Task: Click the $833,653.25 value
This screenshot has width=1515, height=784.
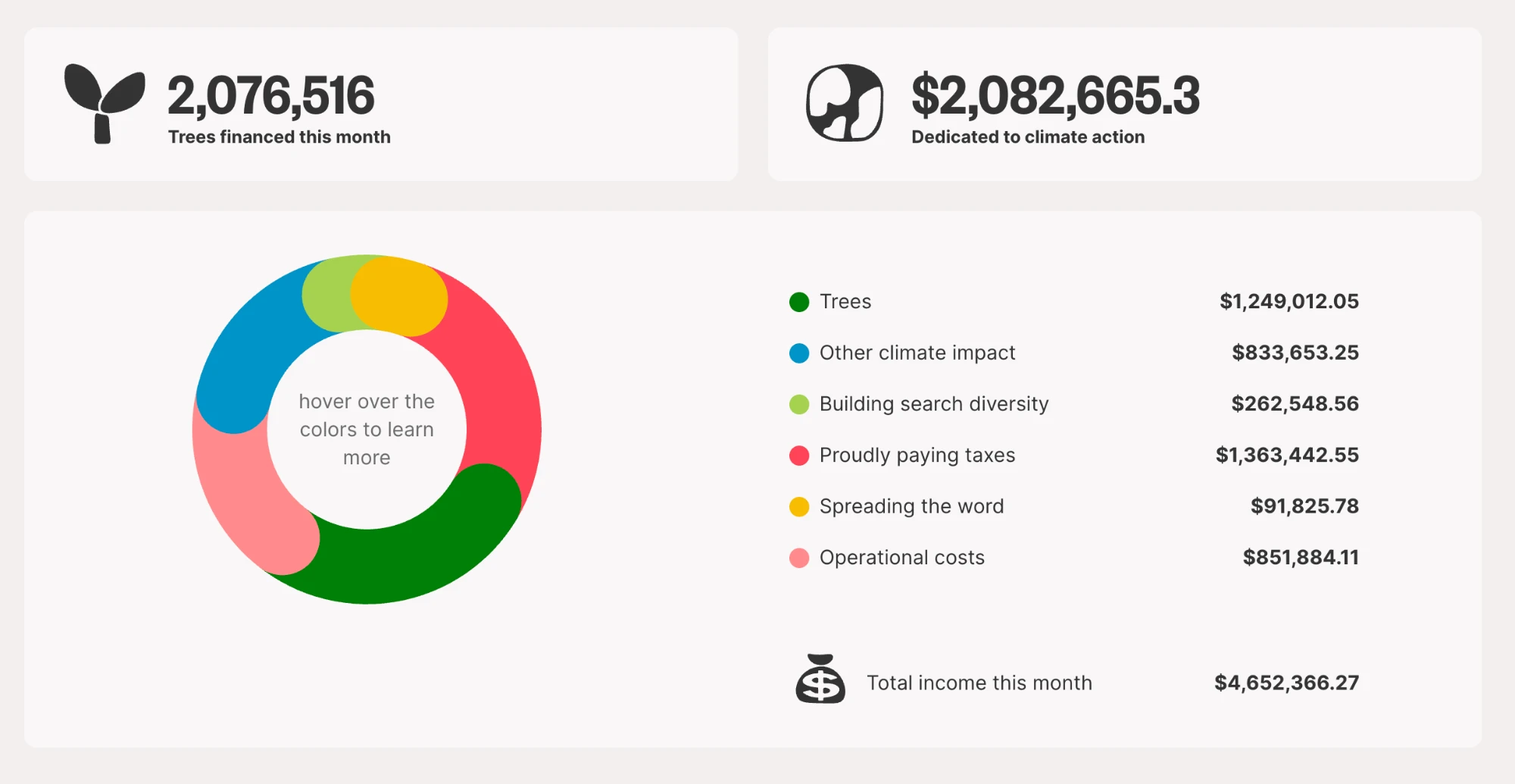Action: pyautogui.click(x=1295, y=352)
